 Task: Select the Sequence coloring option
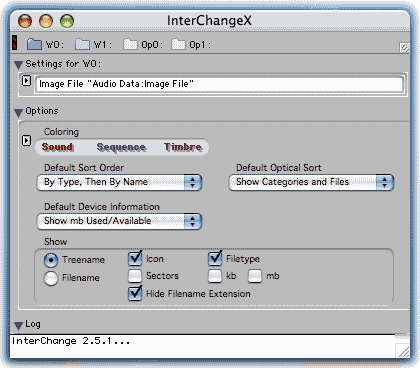tap(121, 147)
